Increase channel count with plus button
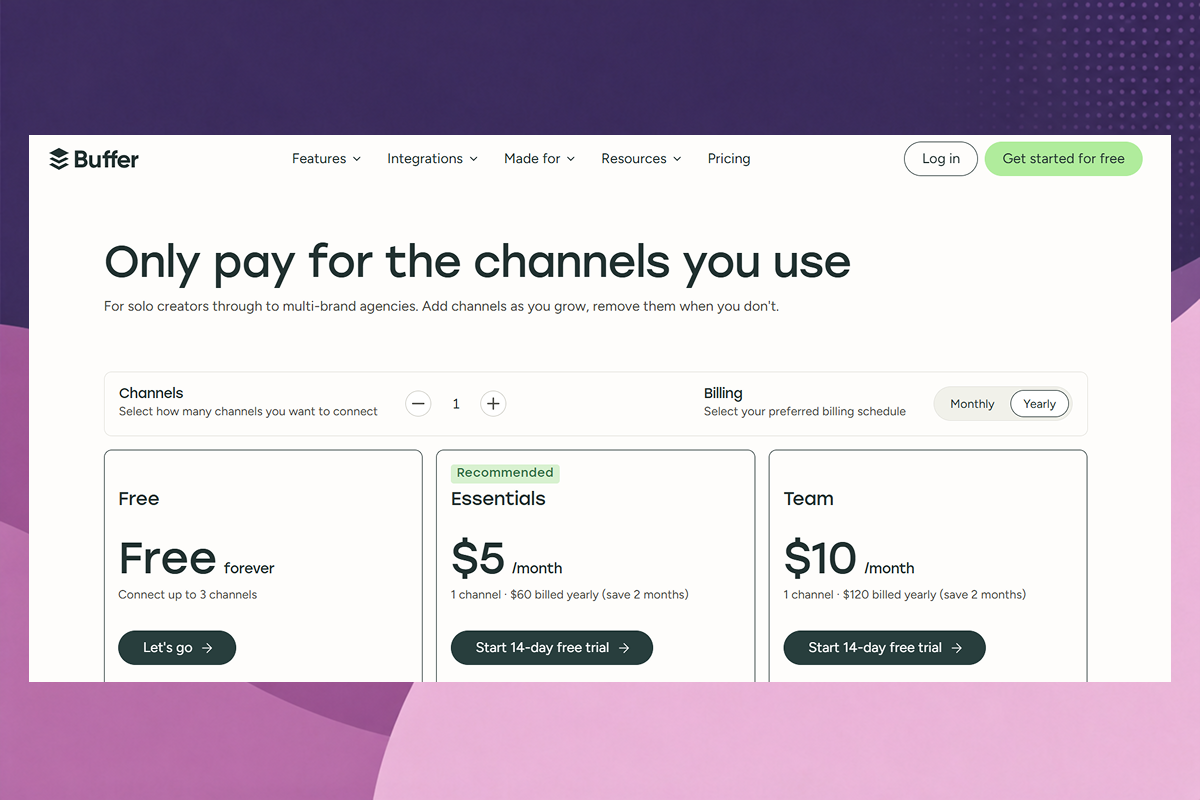The height and width of the screenshot is (800, 1200). pyautogui.click(x=493, y=404)
